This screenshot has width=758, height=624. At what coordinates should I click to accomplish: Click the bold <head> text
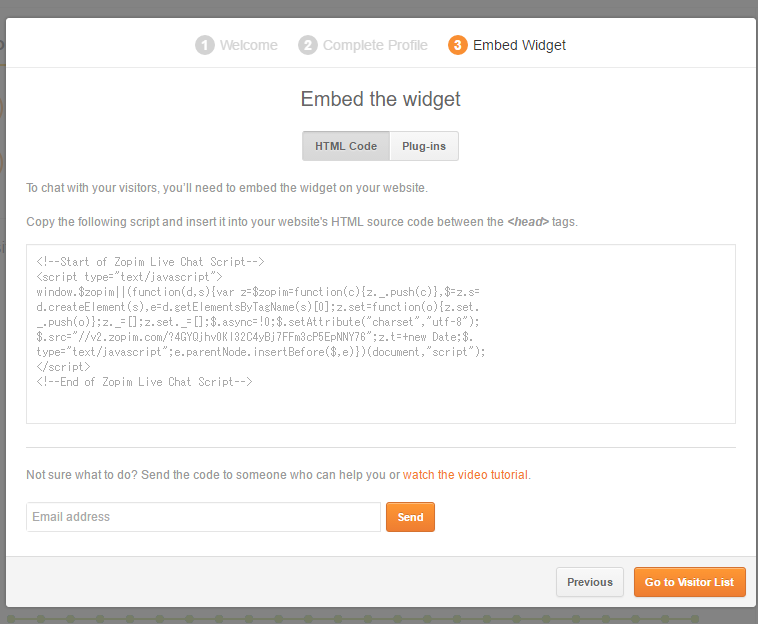click(x=527, y=222)
